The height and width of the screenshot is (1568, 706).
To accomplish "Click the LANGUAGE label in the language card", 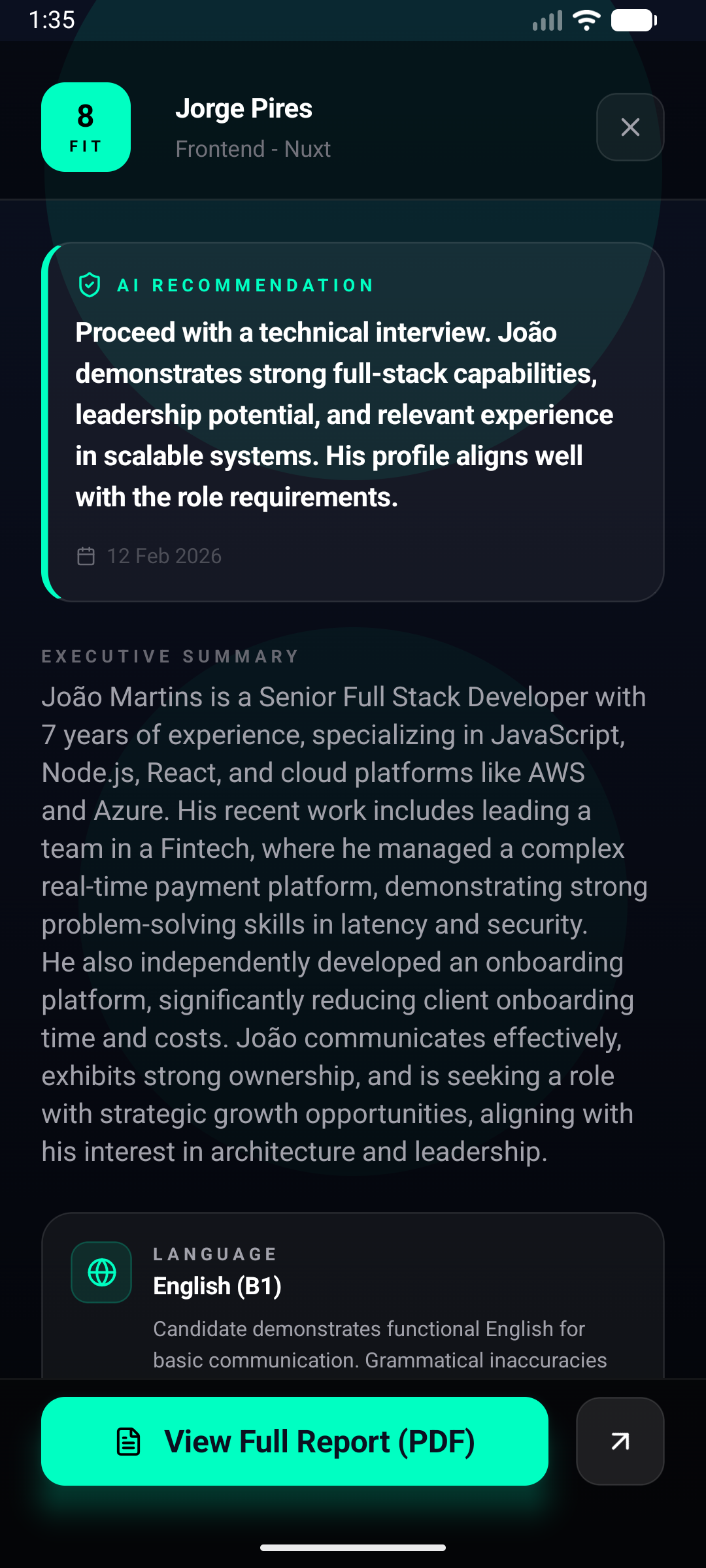I will 214,1254.
